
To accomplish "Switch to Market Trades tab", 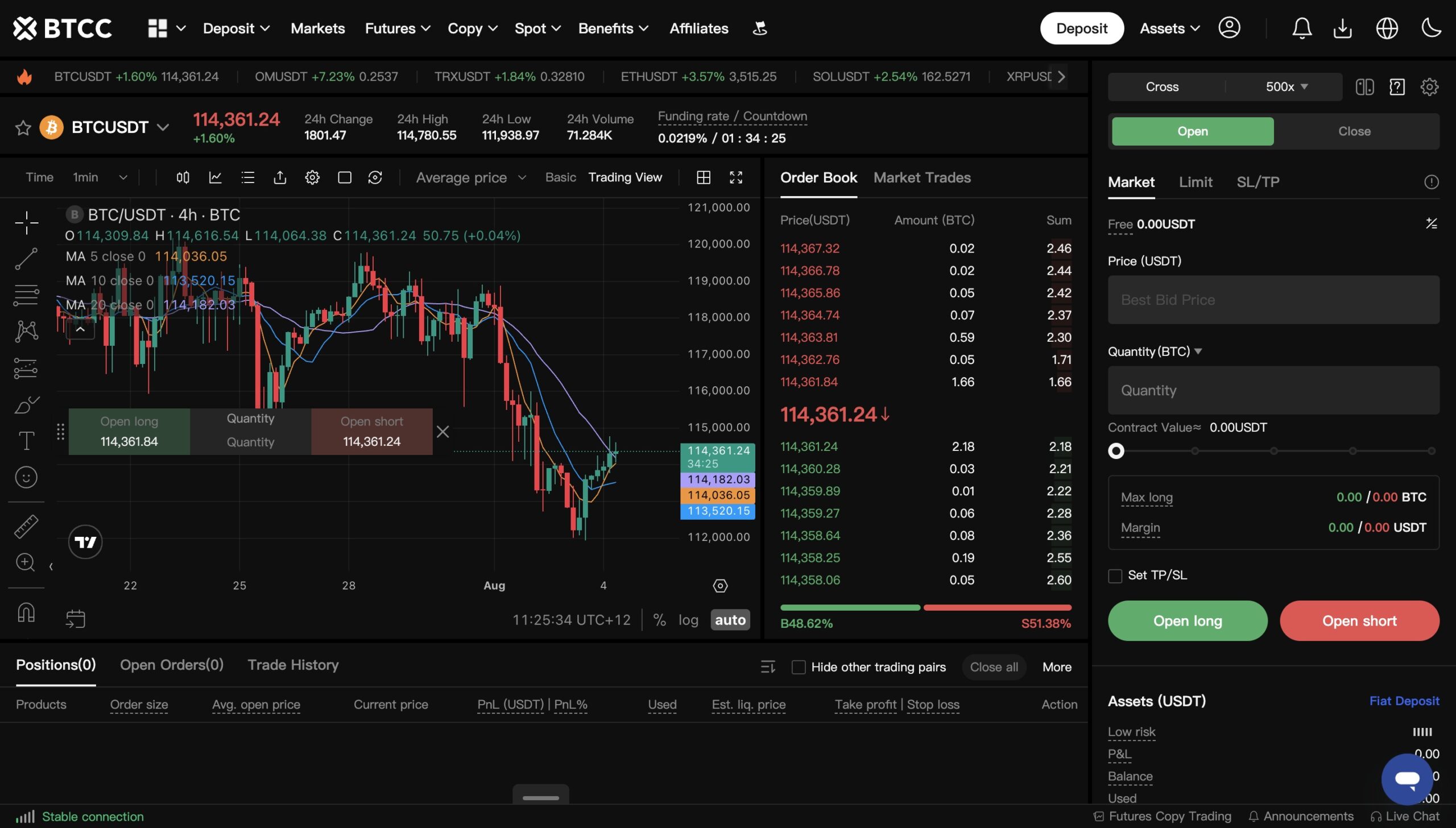I will [x=922, y=177].
